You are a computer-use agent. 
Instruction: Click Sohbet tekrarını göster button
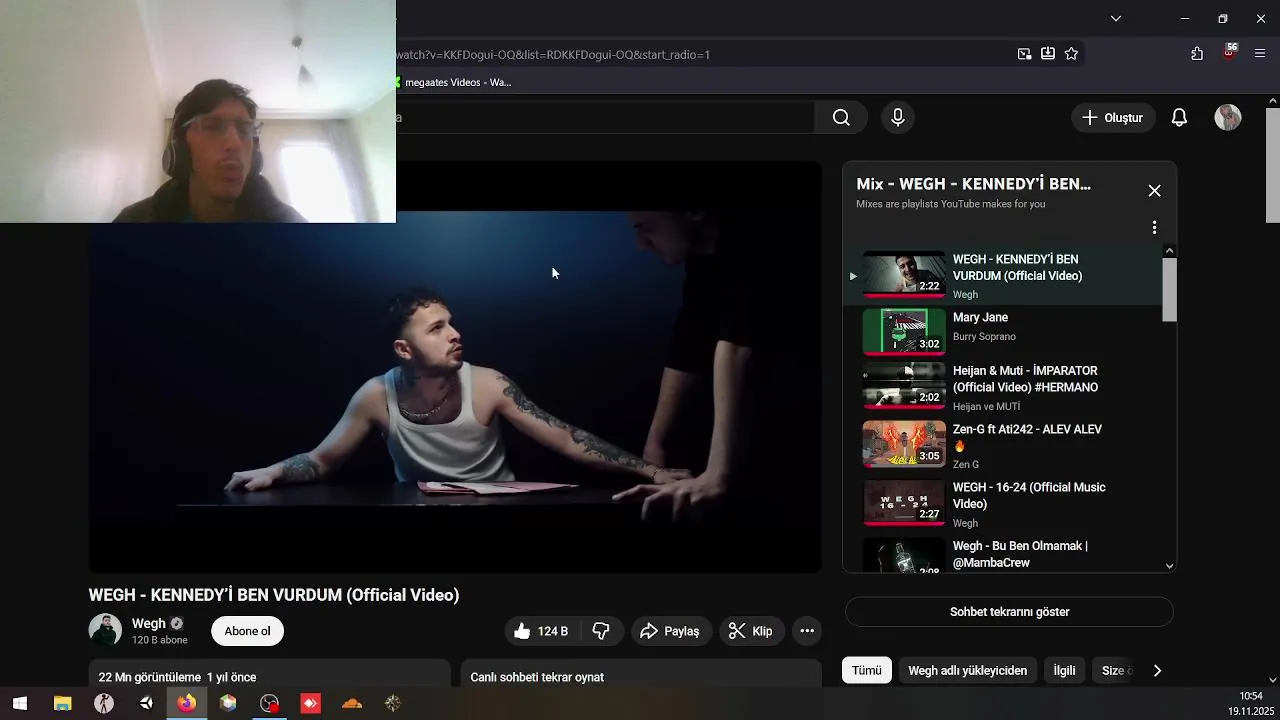[1009, 612]
